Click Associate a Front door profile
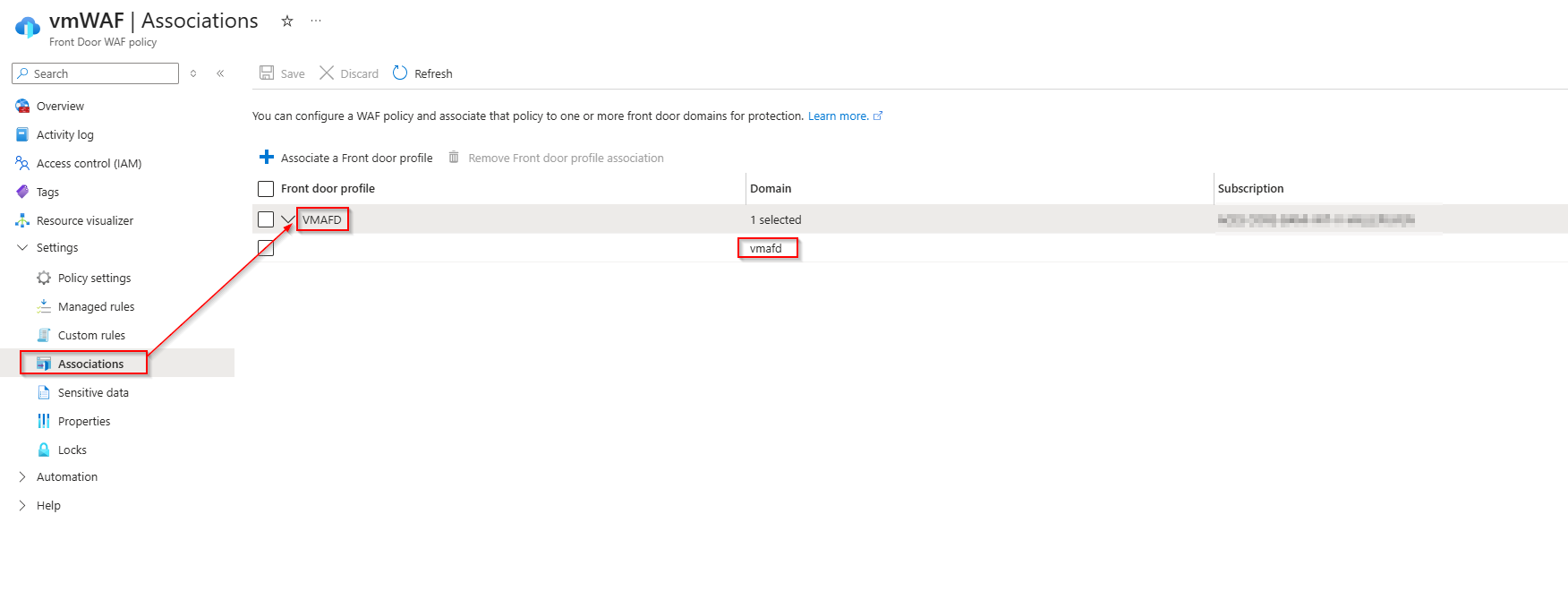 (x=356, y=158)
